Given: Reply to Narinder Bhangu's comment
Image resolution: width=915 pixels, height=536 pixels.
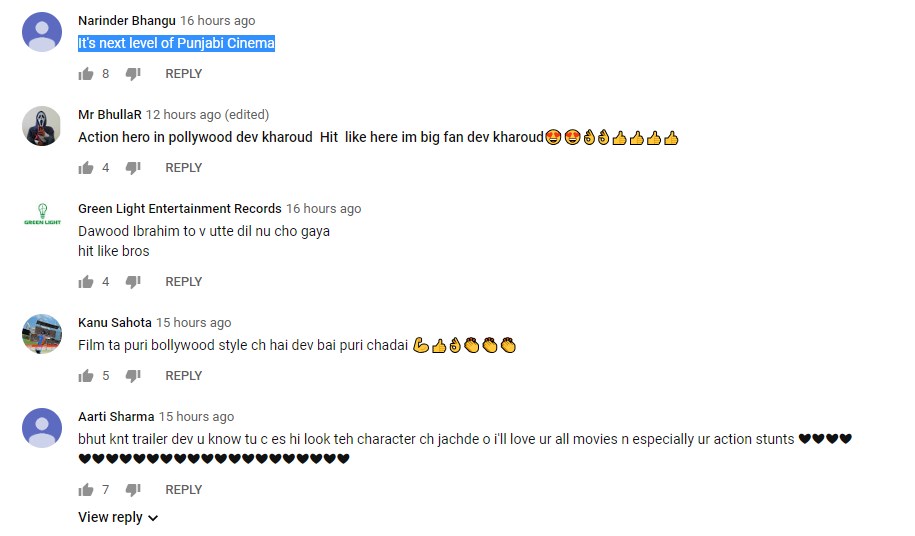Looking at the screenshot, I should tap(183, 74).
